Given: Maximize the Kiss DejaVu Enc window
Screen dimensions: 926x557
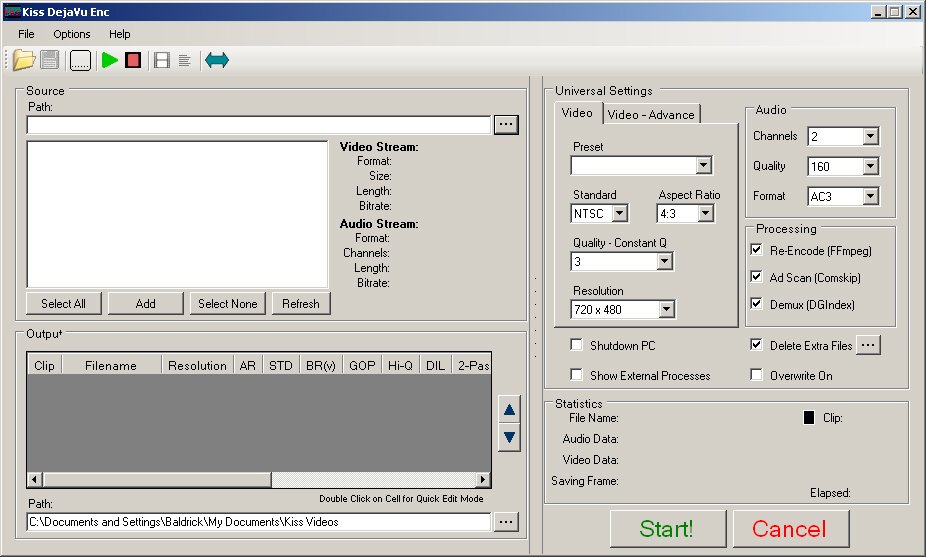Looking at the screenshot, I should 895,12.
